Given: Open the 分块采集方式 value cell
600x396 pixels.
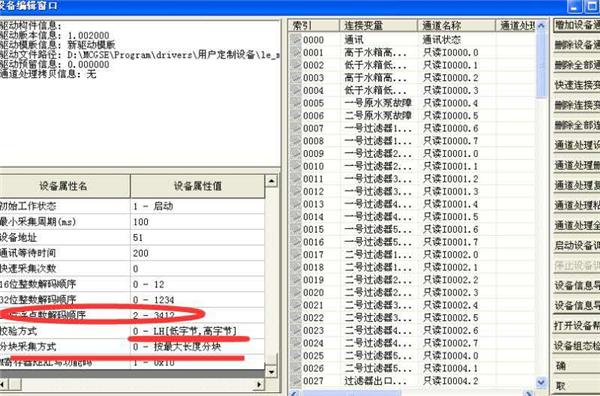Looking at the screenshot, I should [x=197, y=347].
